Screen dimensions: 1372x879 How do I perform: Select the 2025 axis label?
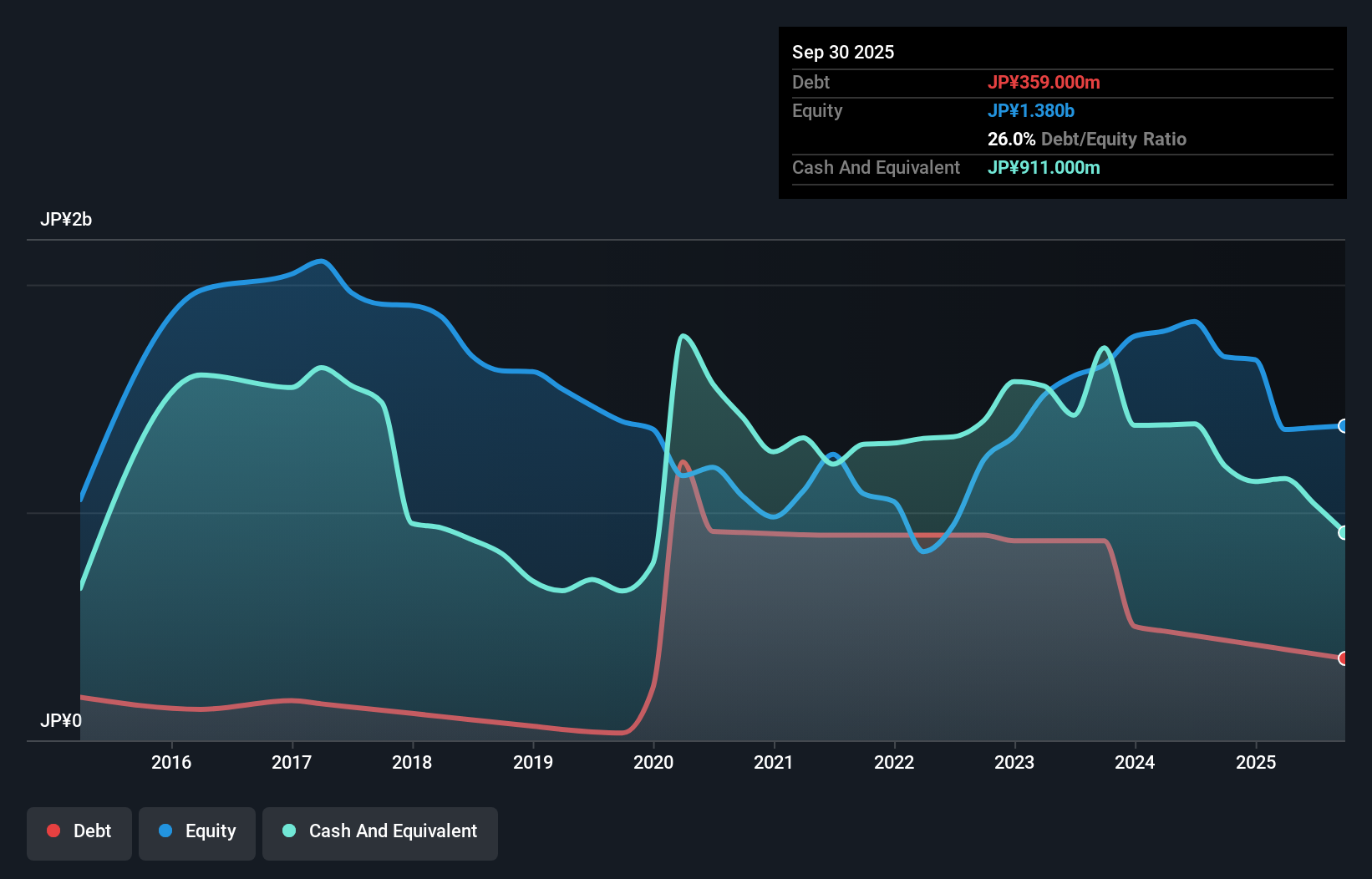[x=1258, y=762]
